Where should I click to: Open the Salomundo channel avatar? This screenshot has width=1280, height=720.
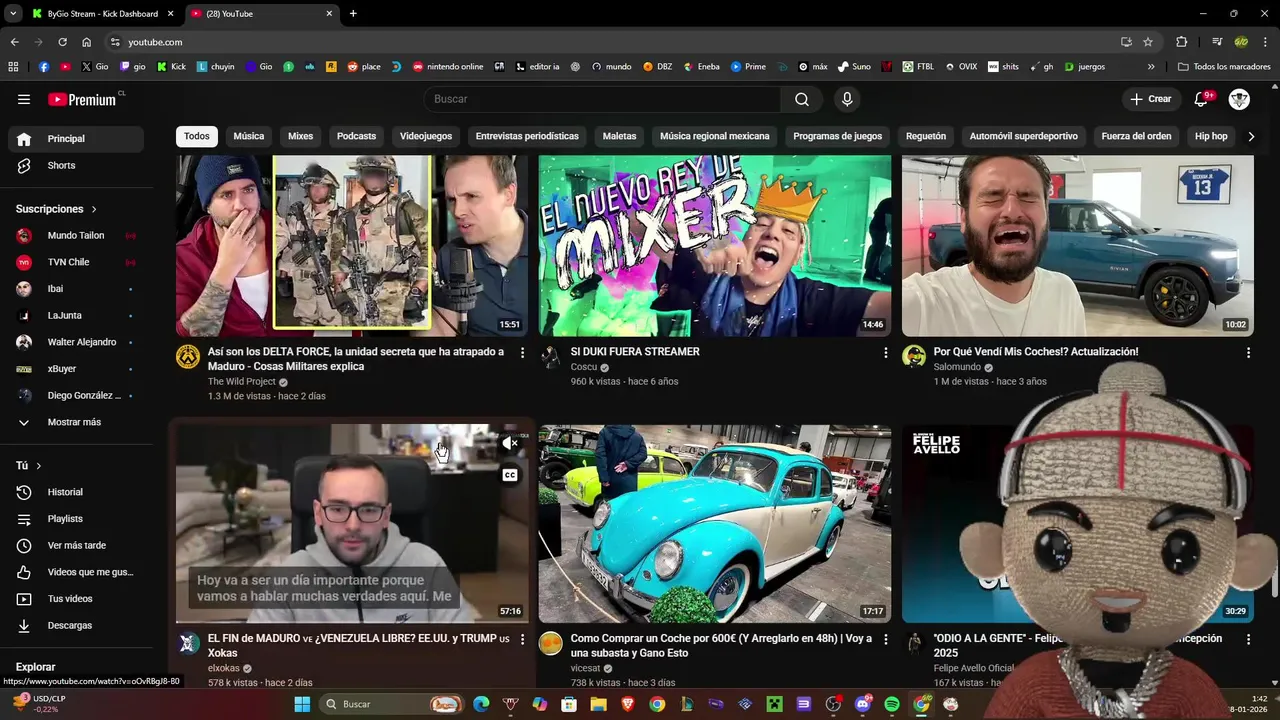coord(914,357)
